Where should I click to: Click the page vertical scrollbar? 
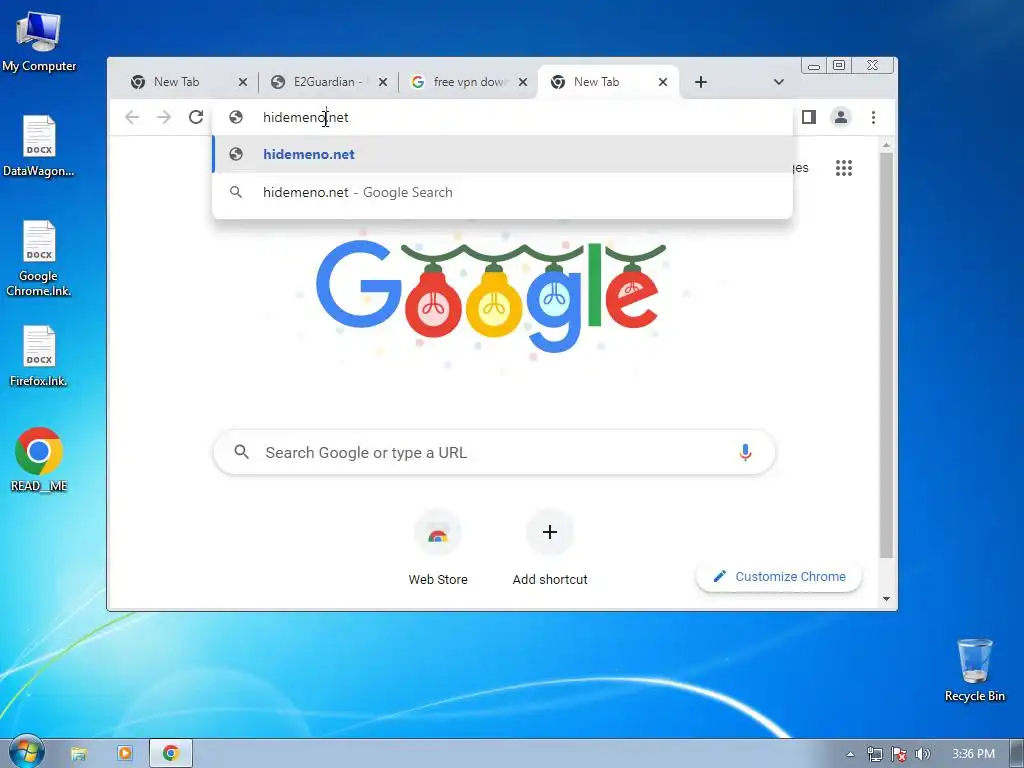[x=886, y=355]
